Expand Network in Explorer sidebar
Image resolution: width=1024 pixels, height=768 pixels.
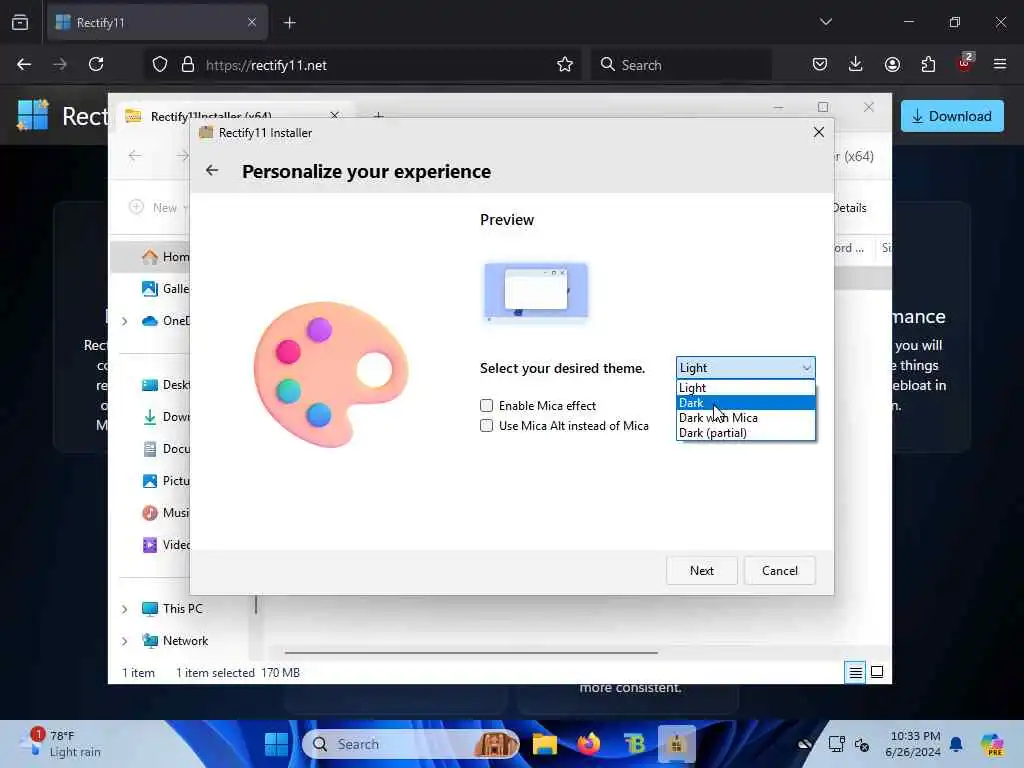tap(124, 641)
